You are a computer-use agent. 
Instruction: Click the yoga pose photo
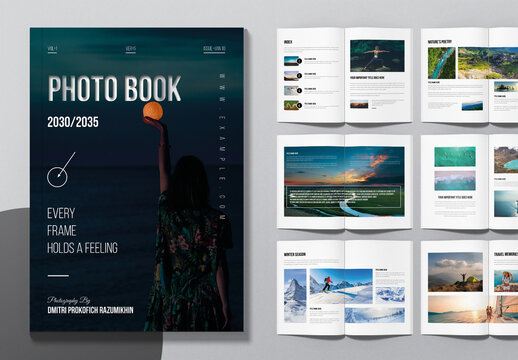click(x=377, y=56)
